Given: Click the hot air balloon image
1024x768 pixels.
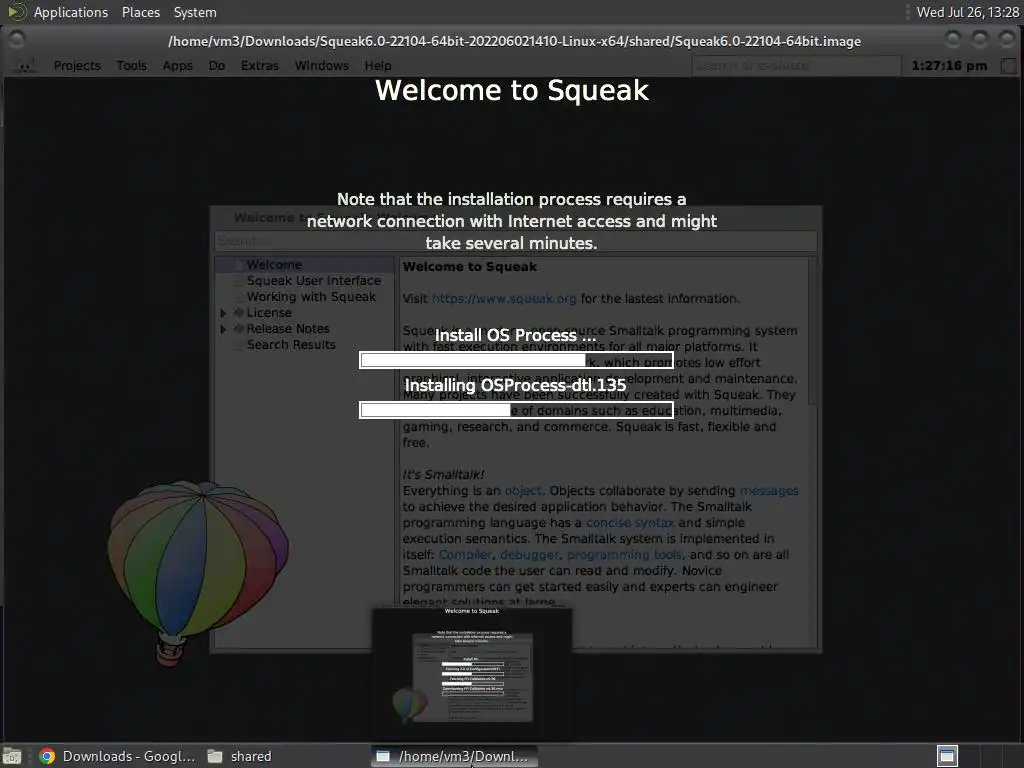Looking at the screenshot, I should coord(197,573).
